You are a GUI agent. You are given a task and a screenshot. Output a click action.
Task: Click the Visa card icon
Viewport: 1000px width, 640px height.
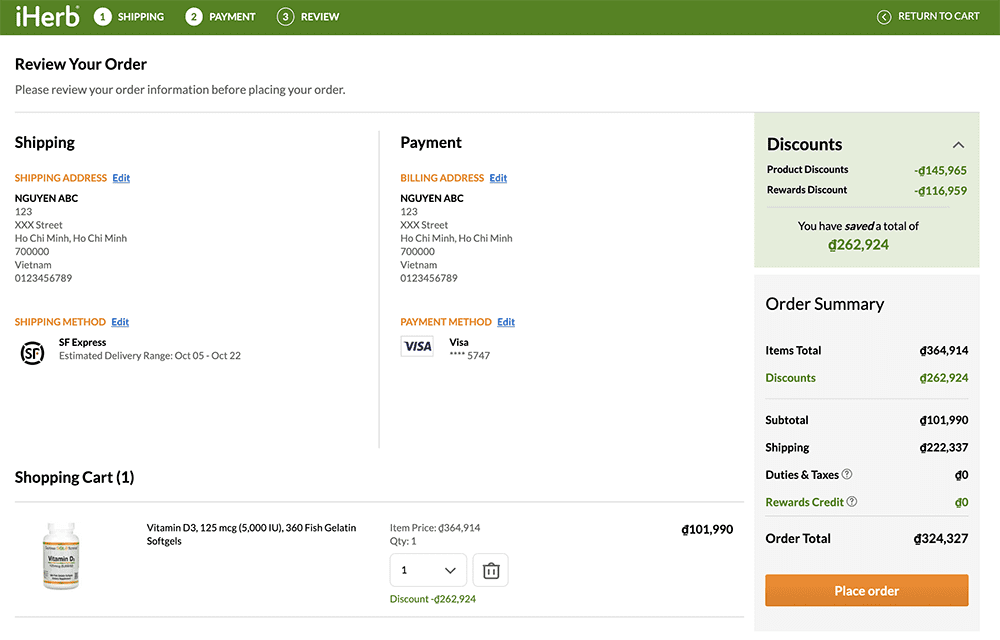pyautogui.click(x=417, y=344)
